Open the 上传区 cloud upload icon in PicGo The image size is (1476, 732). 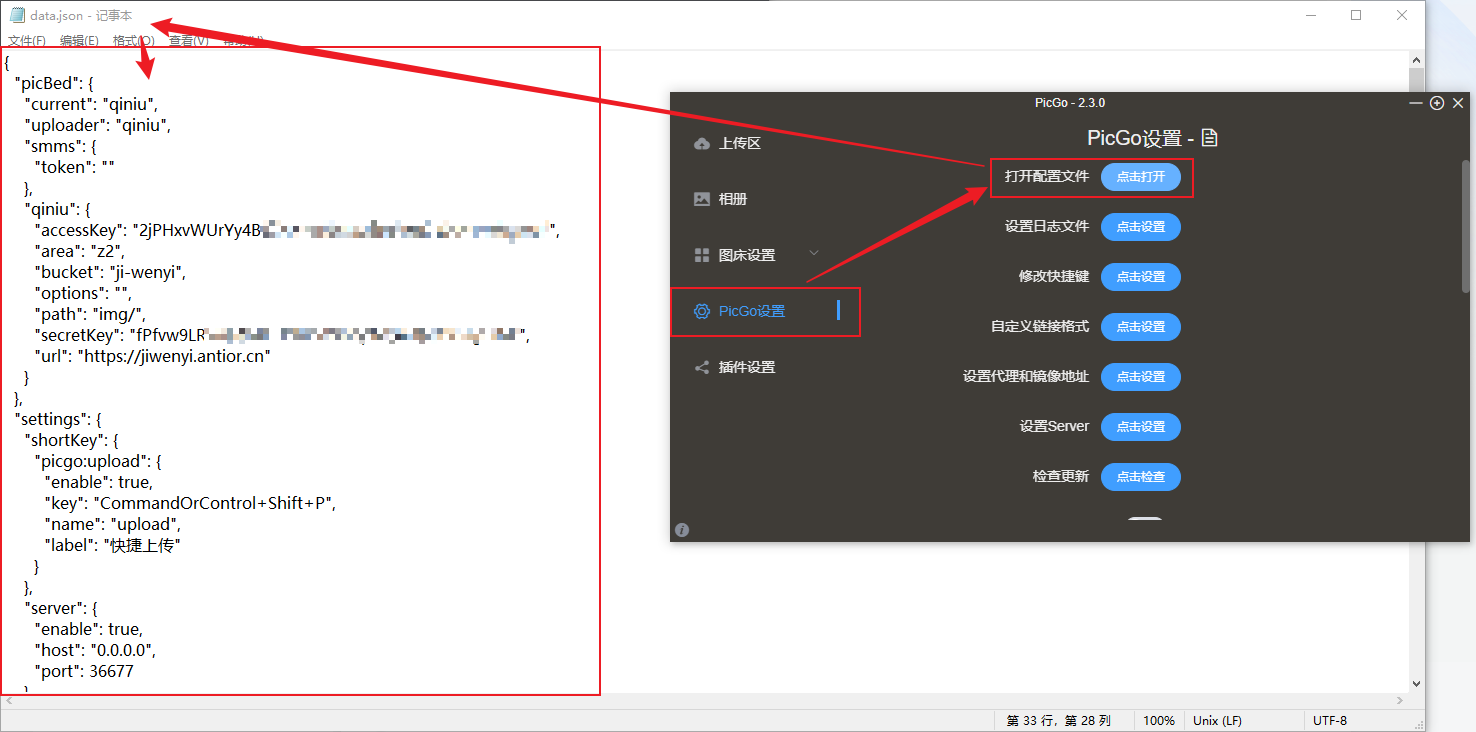click(x=702, y=143)
